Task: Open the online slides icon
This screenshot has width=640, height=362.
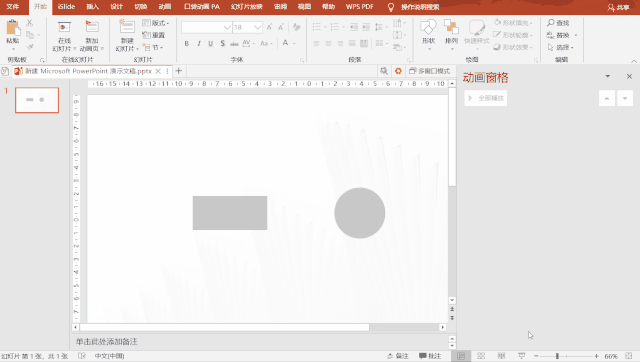Action: [64, 27]
